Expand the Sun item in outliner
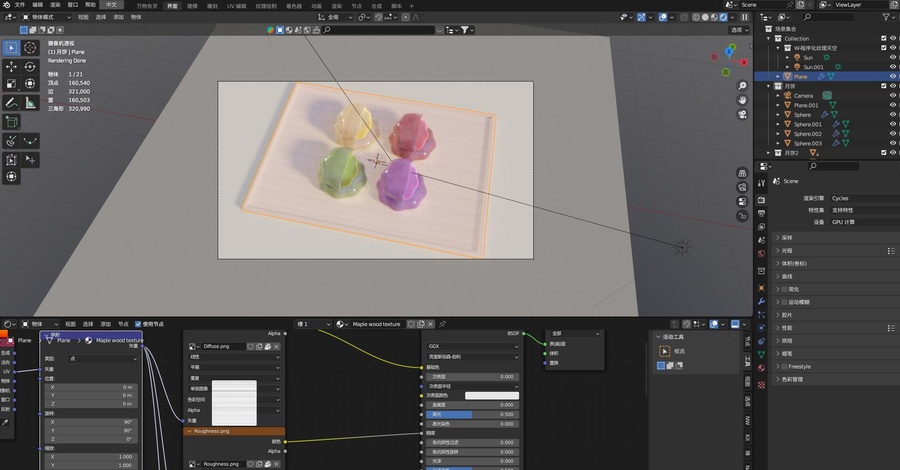 point(788,57)
